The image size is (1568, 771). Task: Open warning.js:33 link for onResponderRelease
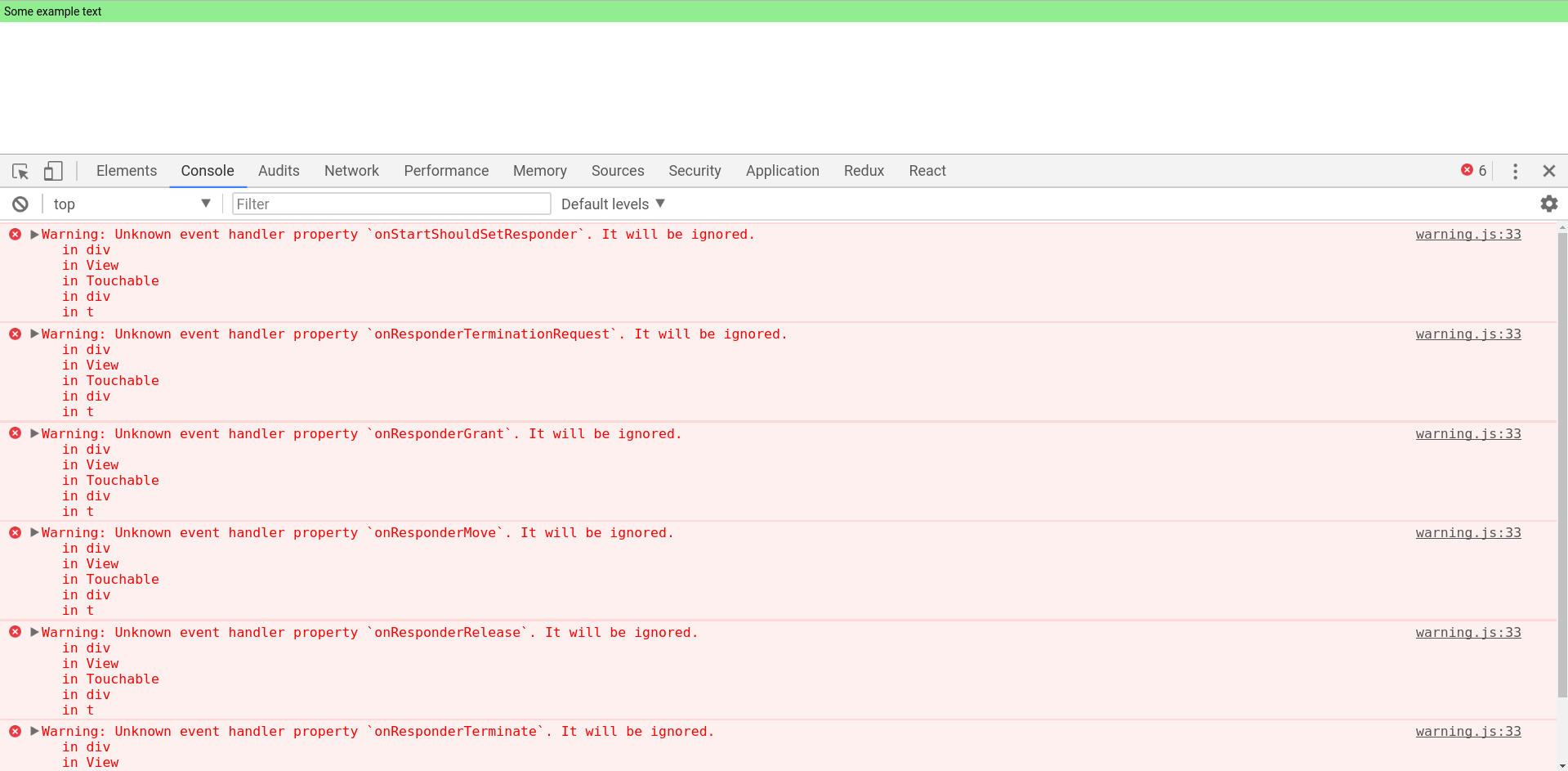click(1468, 633)
